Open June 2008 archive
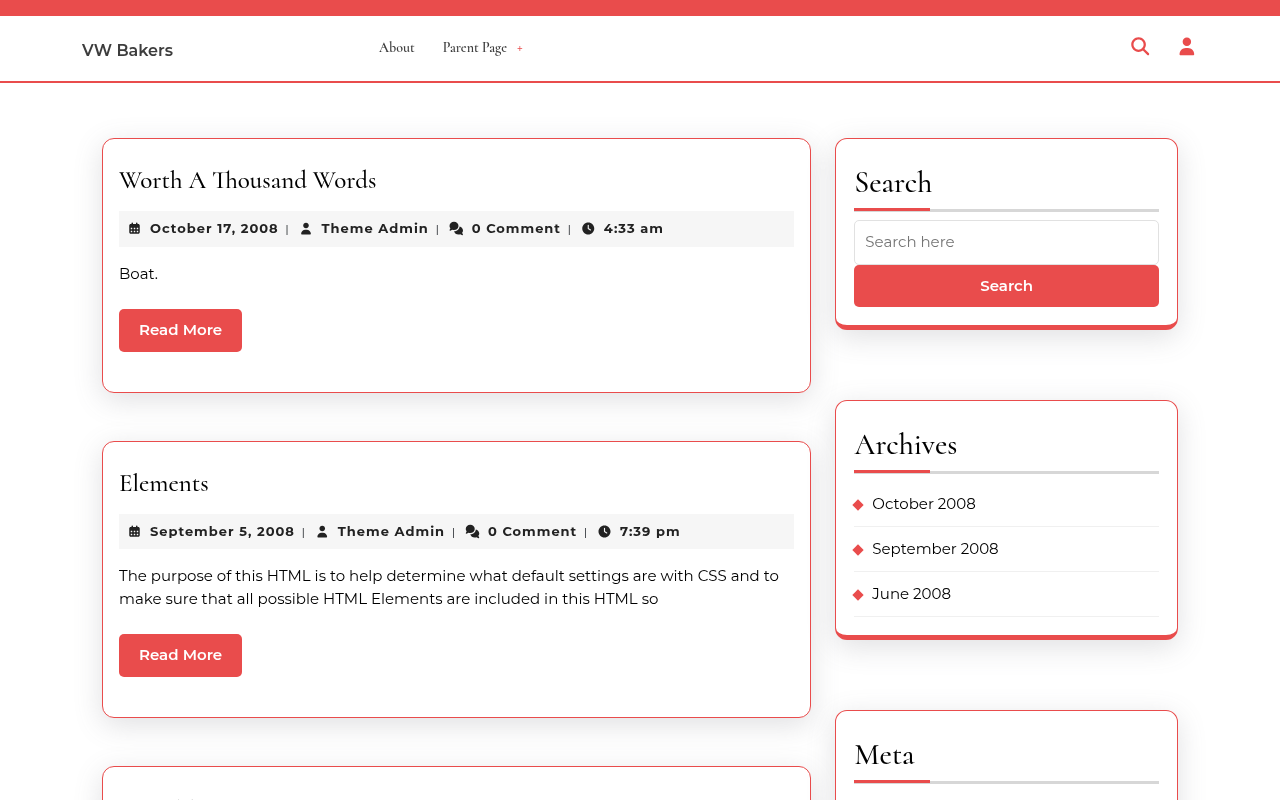 (911, 594)
